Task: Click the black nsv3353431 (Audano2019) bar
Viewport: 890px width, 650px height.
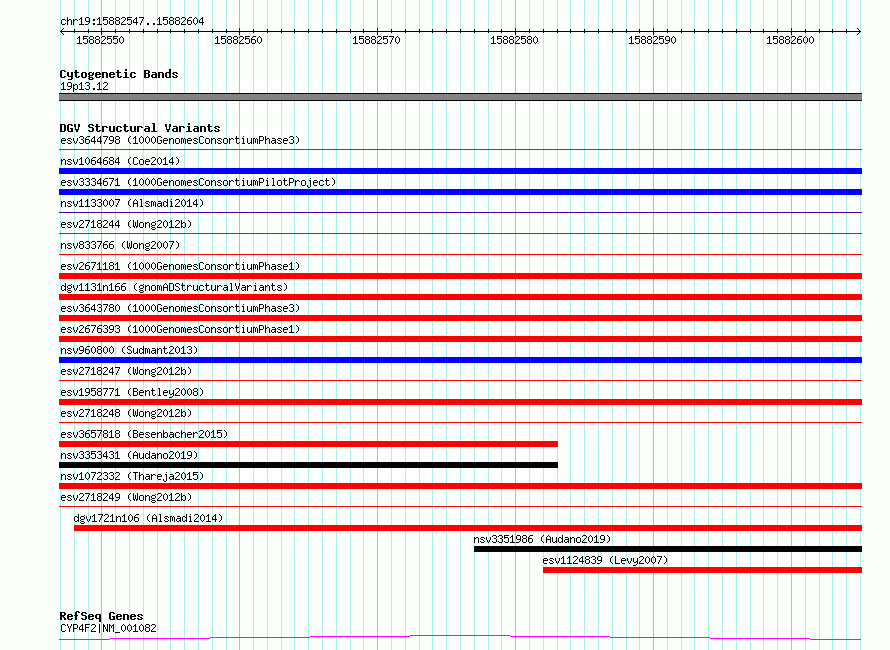Action: [x=308, y=465]
